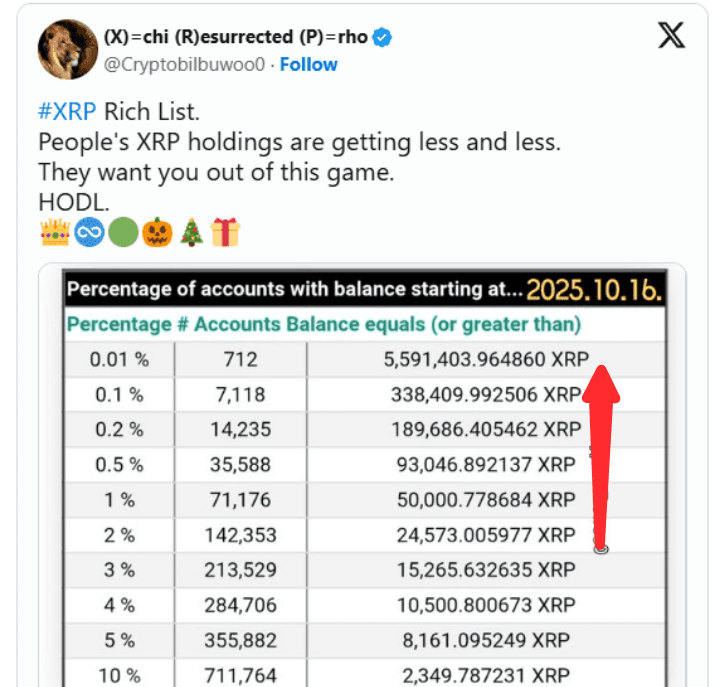Click the blue infinity emoji
720x687 pixels.
coord(88,233)
